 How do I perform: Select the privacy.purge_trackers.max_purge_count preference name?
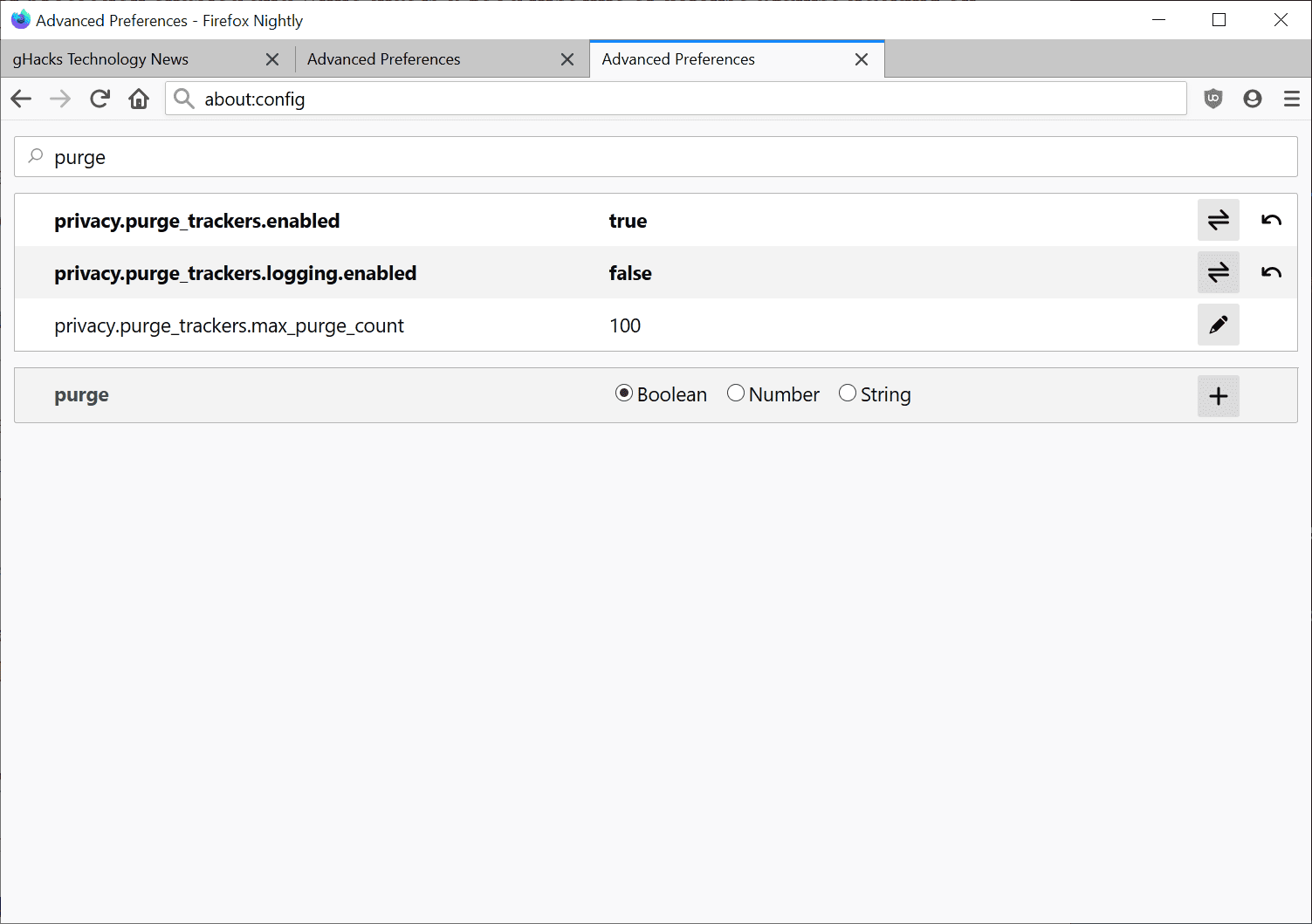[x=230, y=325]
